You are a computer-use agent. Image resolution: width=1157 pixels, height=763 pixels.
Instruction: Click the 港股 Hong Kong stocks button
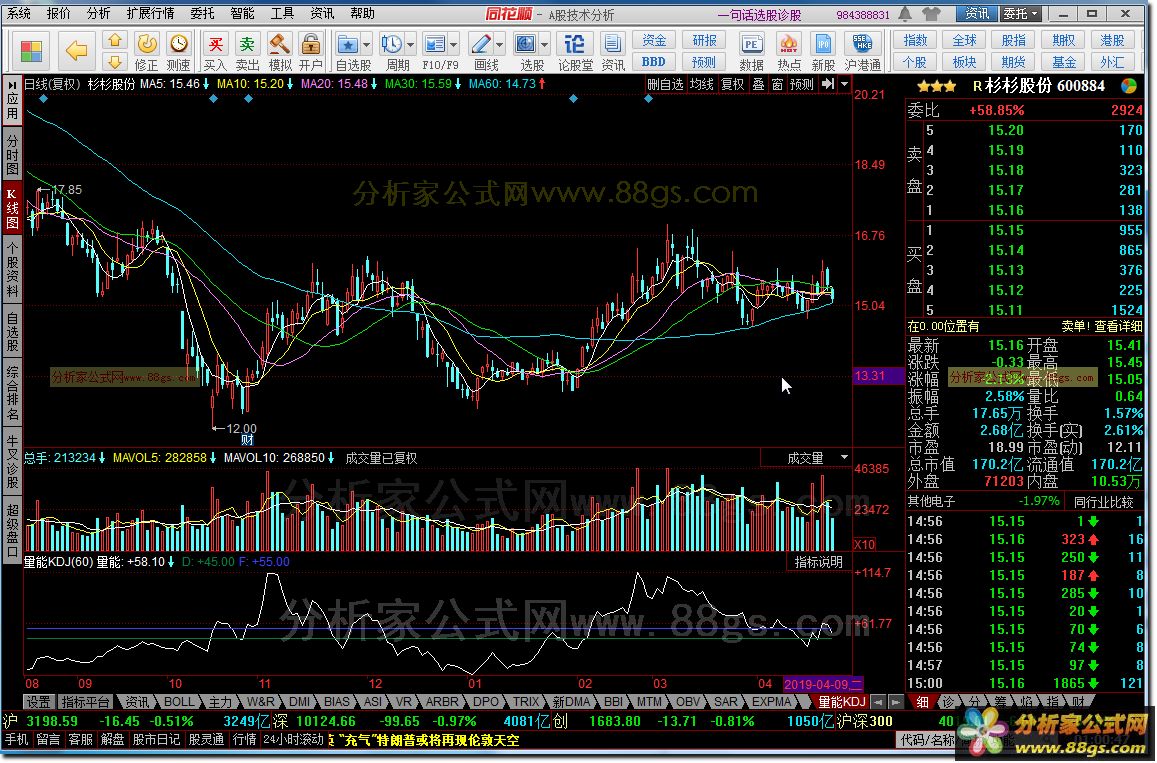1112,41
